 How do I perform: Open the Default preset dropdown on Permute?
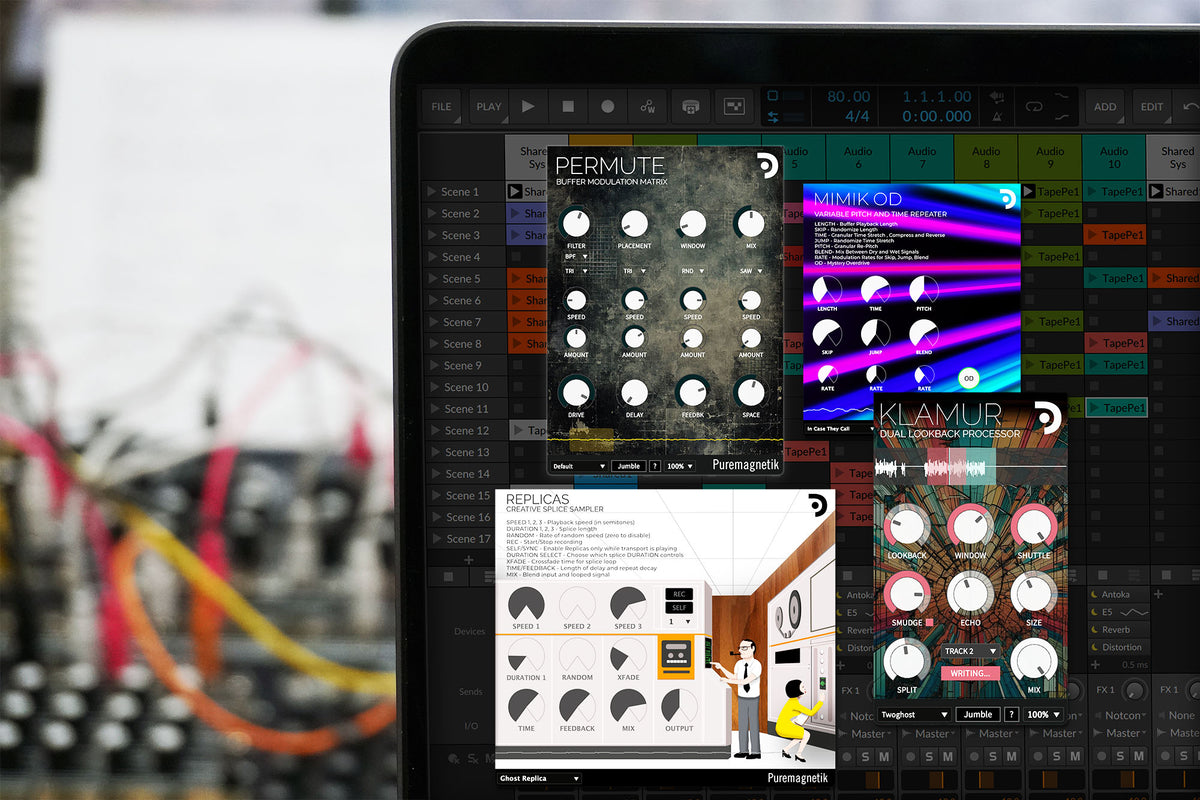(578, 465)
